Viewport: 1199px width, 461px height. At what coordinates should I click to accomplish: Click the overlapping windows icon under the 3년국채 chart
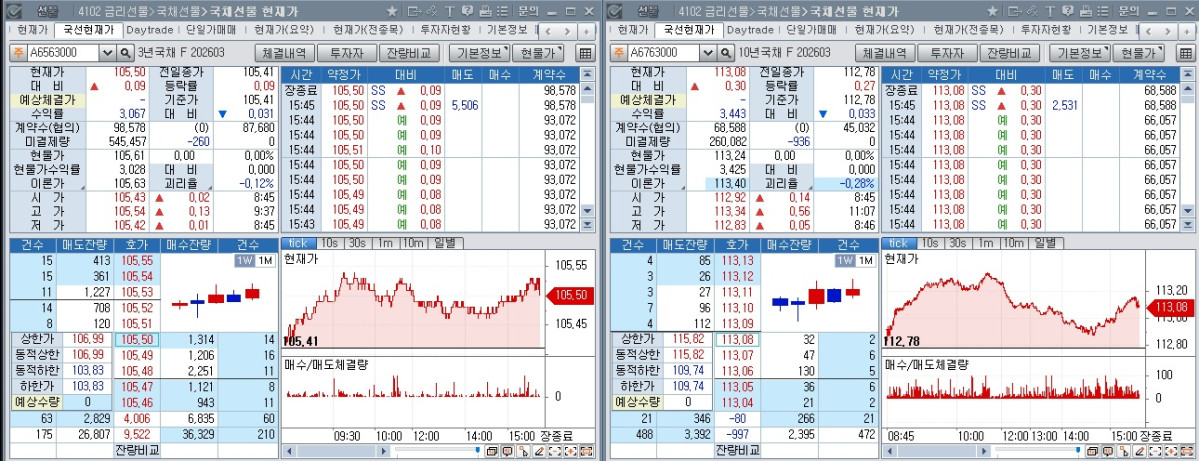492,451
